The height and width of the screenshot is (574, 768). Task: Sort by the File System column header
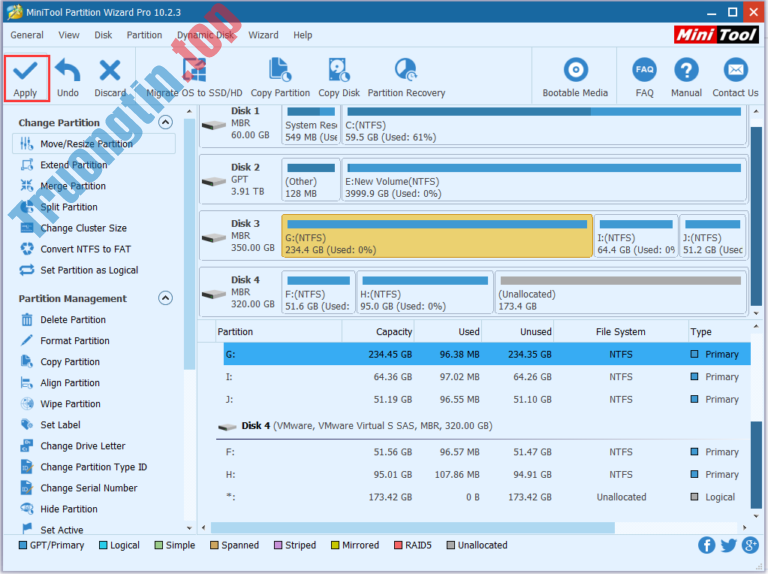(620, 332)
